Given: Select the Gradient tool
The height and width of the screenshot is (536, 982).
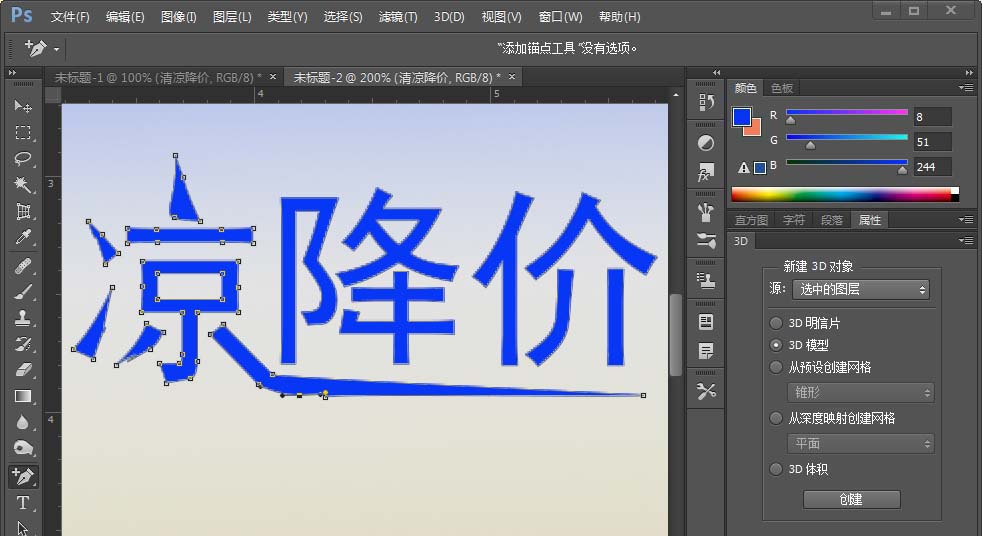Looking at the screenshot, I should [22, 397].
